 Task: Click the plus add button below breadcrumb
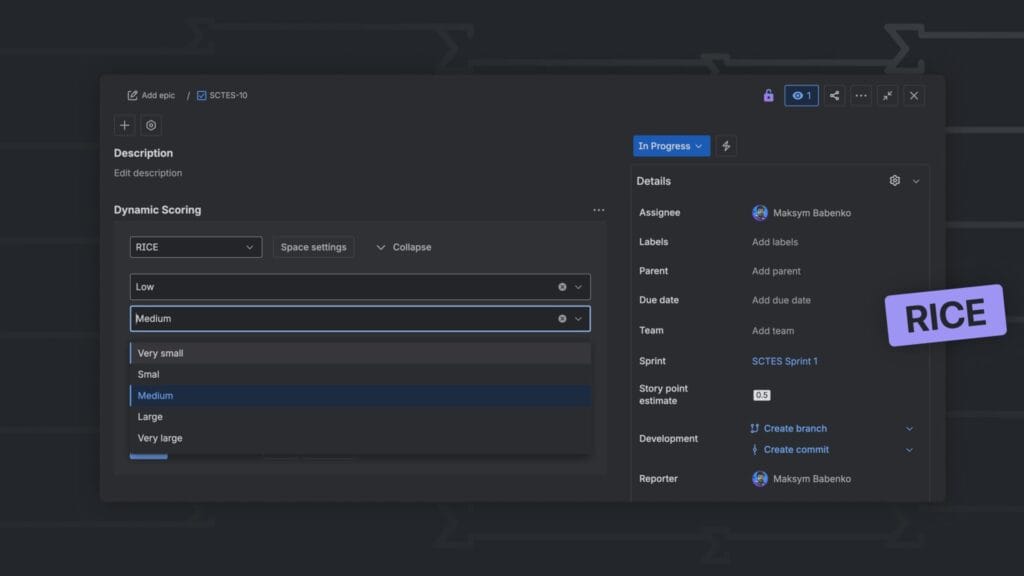coord(124,126)
